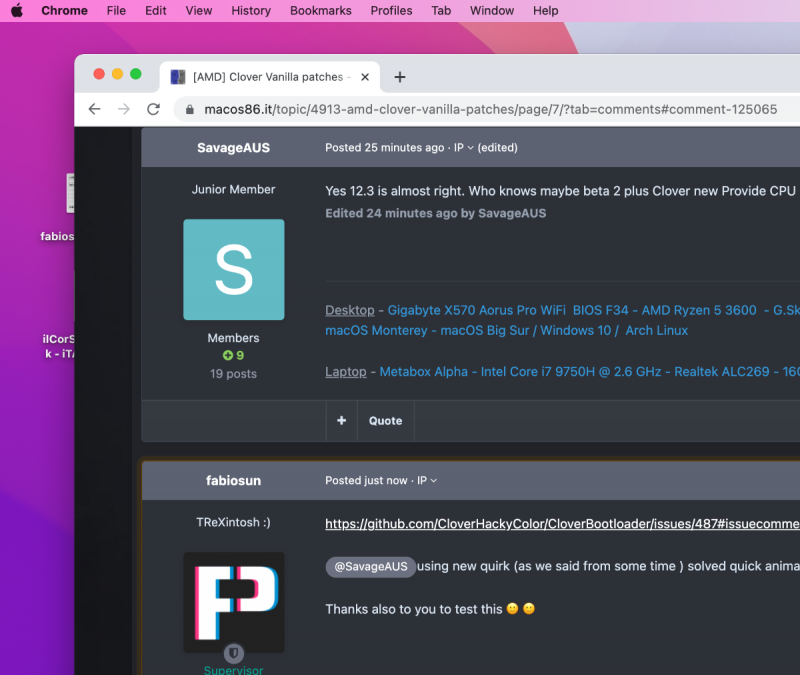Click the Supervisor shield badge icon

(234, 653)
